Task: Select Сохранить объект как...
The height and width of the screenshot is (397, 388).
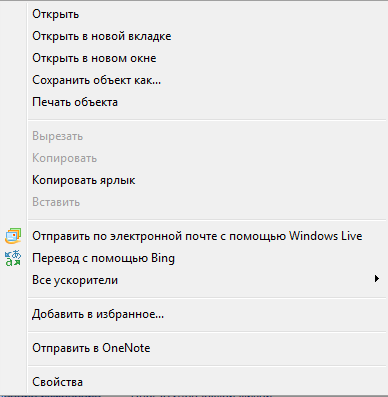Action: coord(207,80)
